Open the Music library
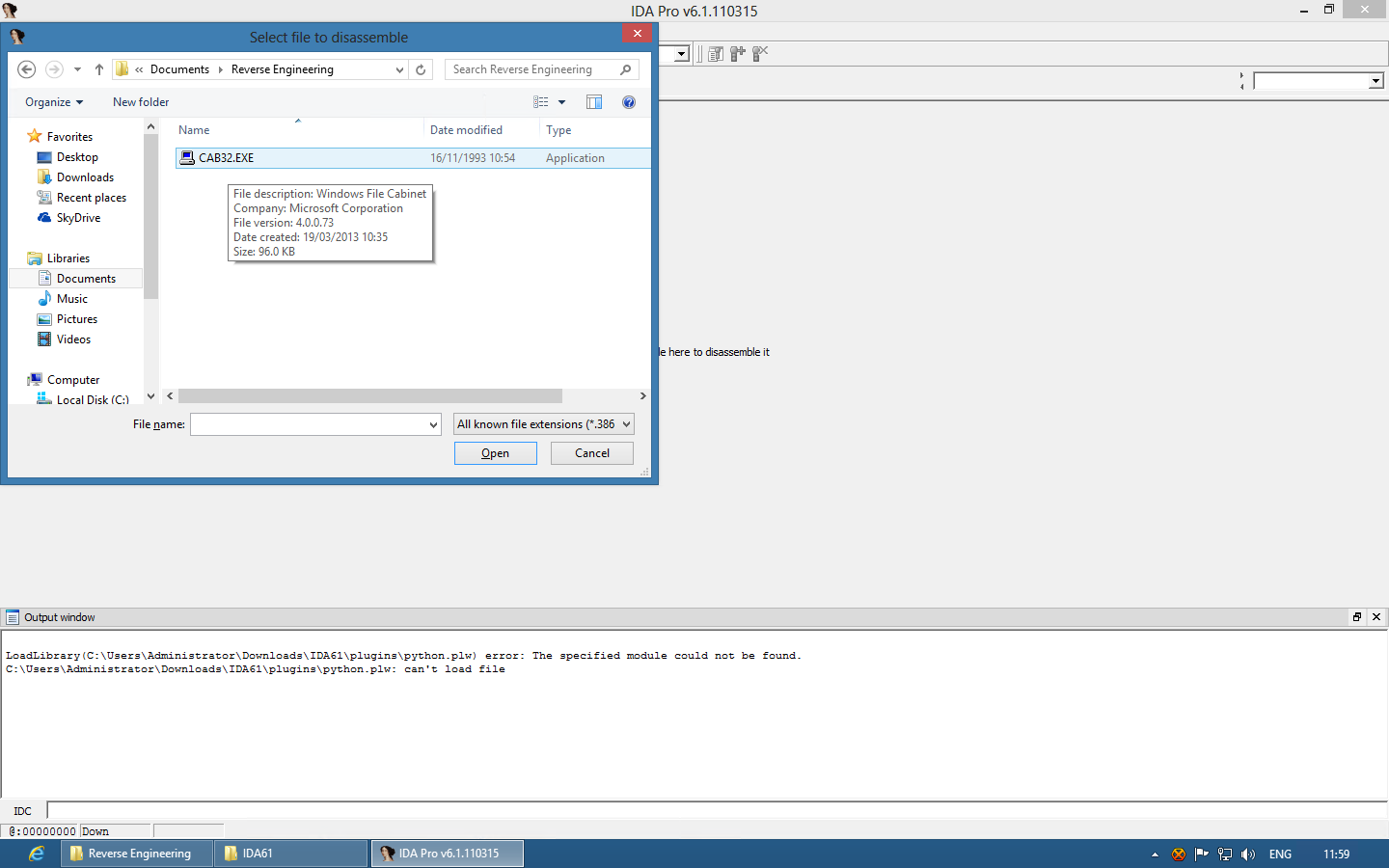This screenshot has height=868, width=1389. [71, 299]
